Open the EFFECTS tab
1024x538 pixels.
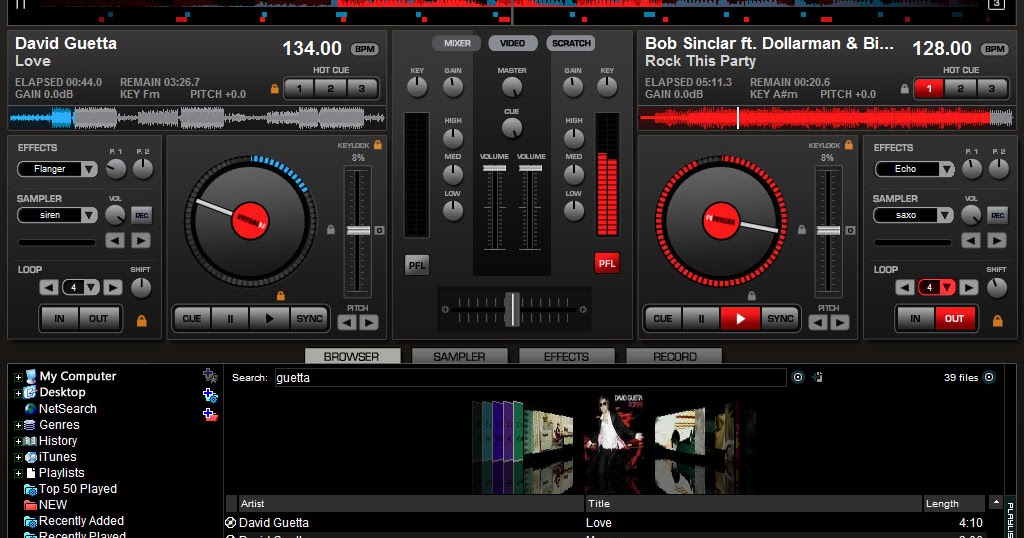coord(566,356)
